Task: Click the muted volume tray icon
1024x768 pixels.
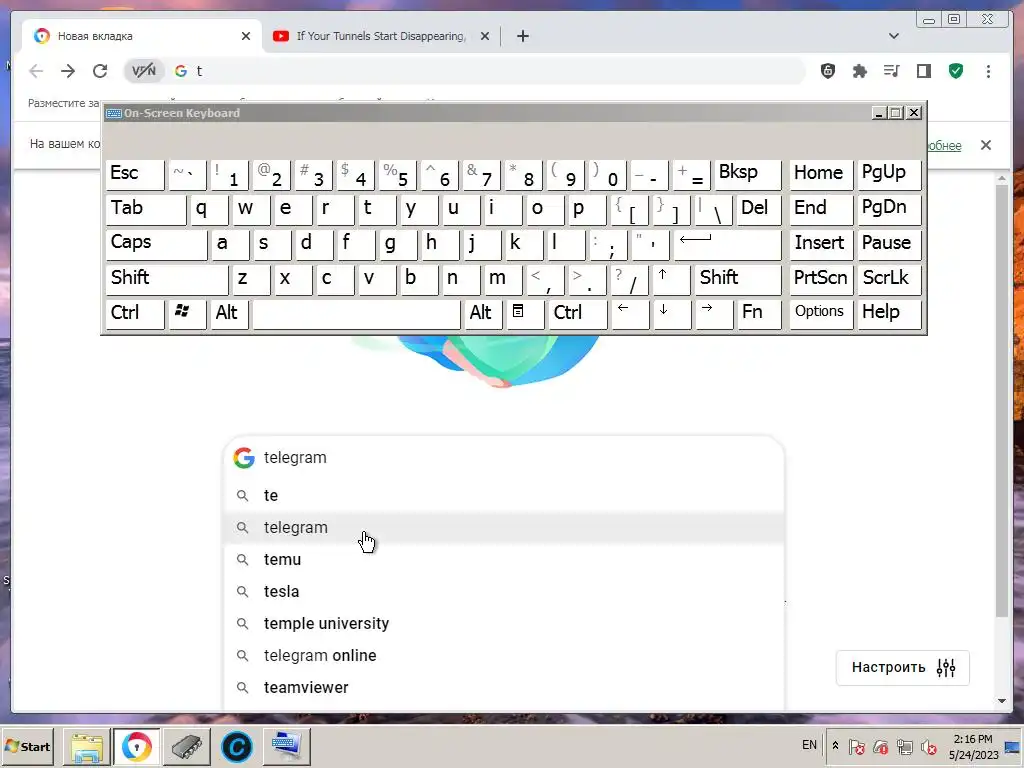Action: point(928,746)
